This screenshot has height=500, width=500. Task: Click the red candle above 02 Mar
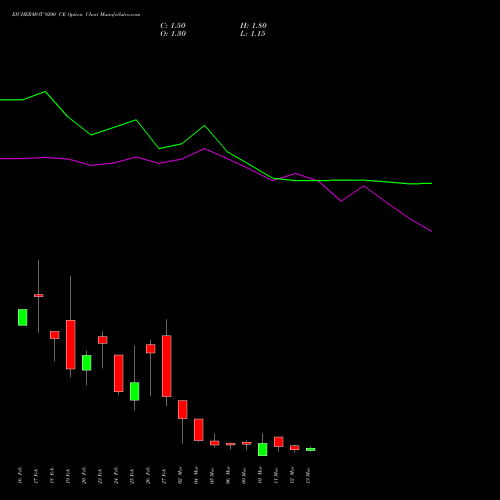(x=183, y=409)
